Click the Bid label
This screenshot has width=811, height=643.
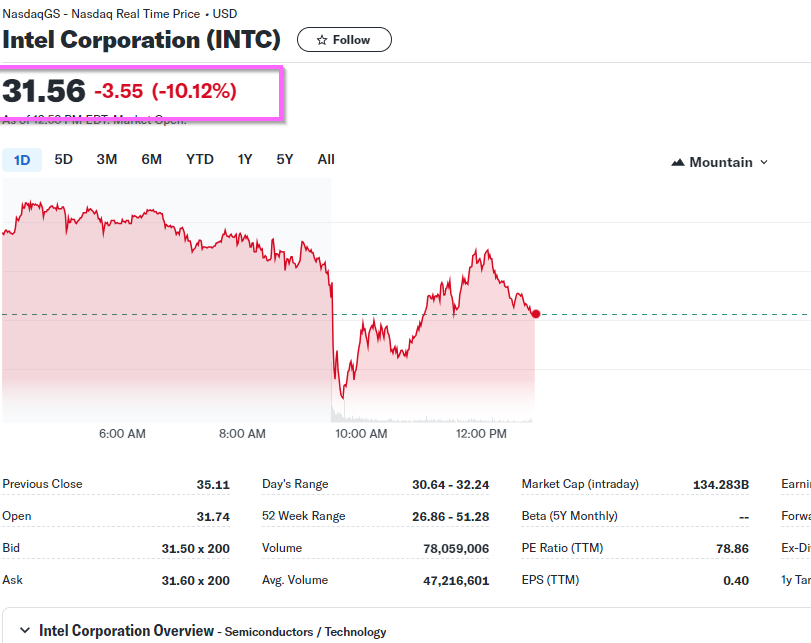coord(11,548)
